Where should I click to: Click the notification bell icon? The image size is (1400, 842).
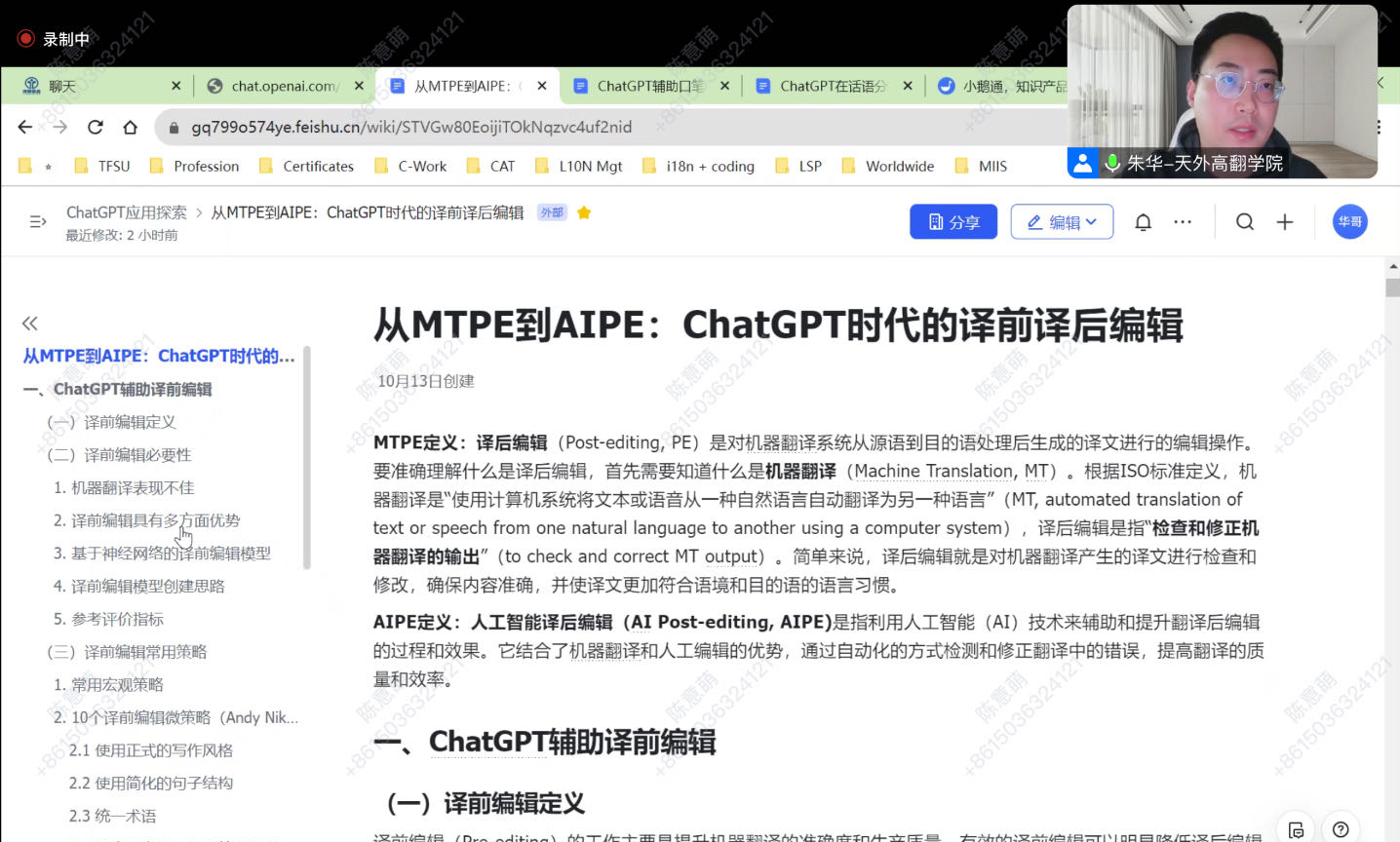click(x=1143, y=222)
